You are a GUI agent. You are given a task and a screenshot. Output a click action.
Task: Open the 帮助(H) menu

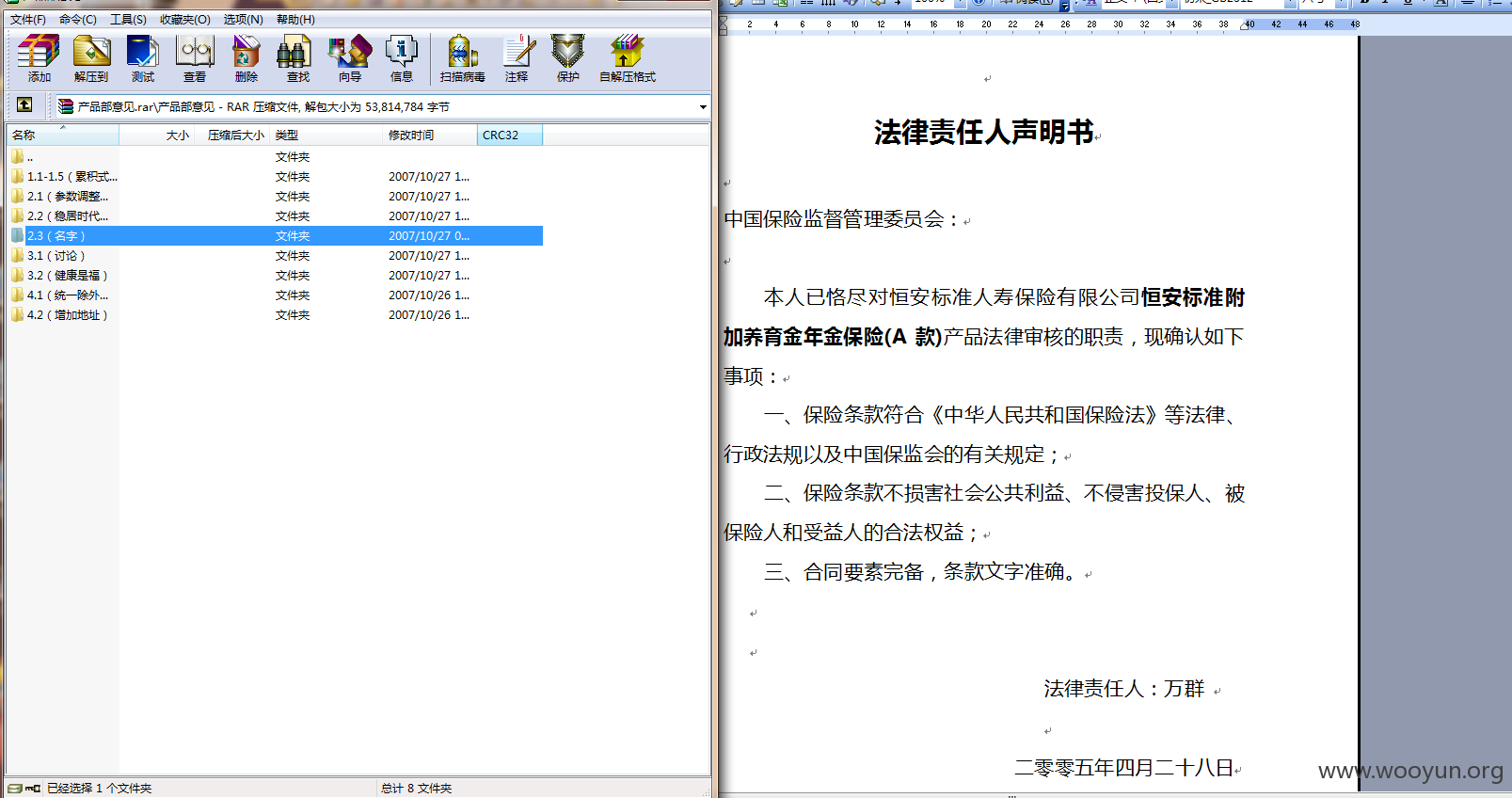[295, 19]
